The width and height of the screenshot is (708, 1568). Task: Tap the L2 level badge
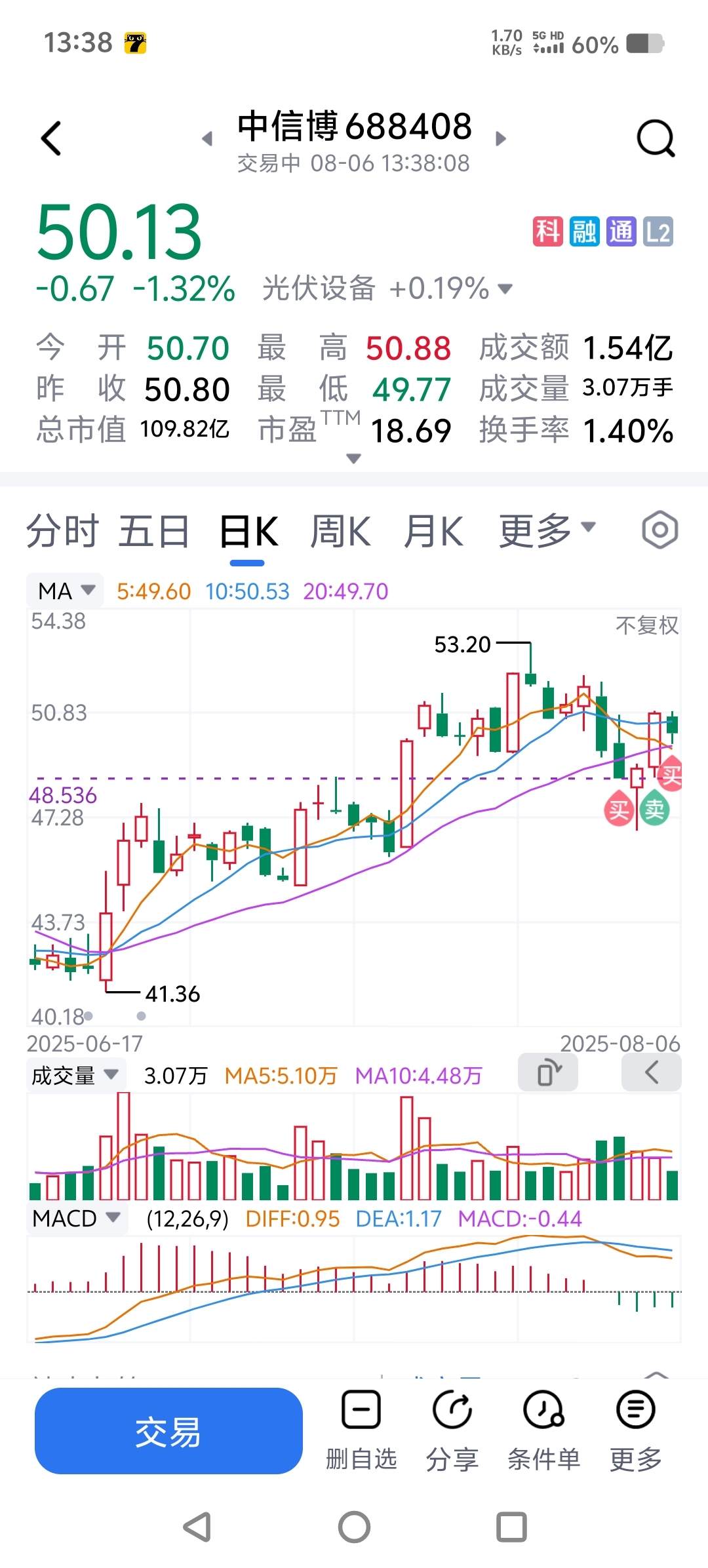658,231
